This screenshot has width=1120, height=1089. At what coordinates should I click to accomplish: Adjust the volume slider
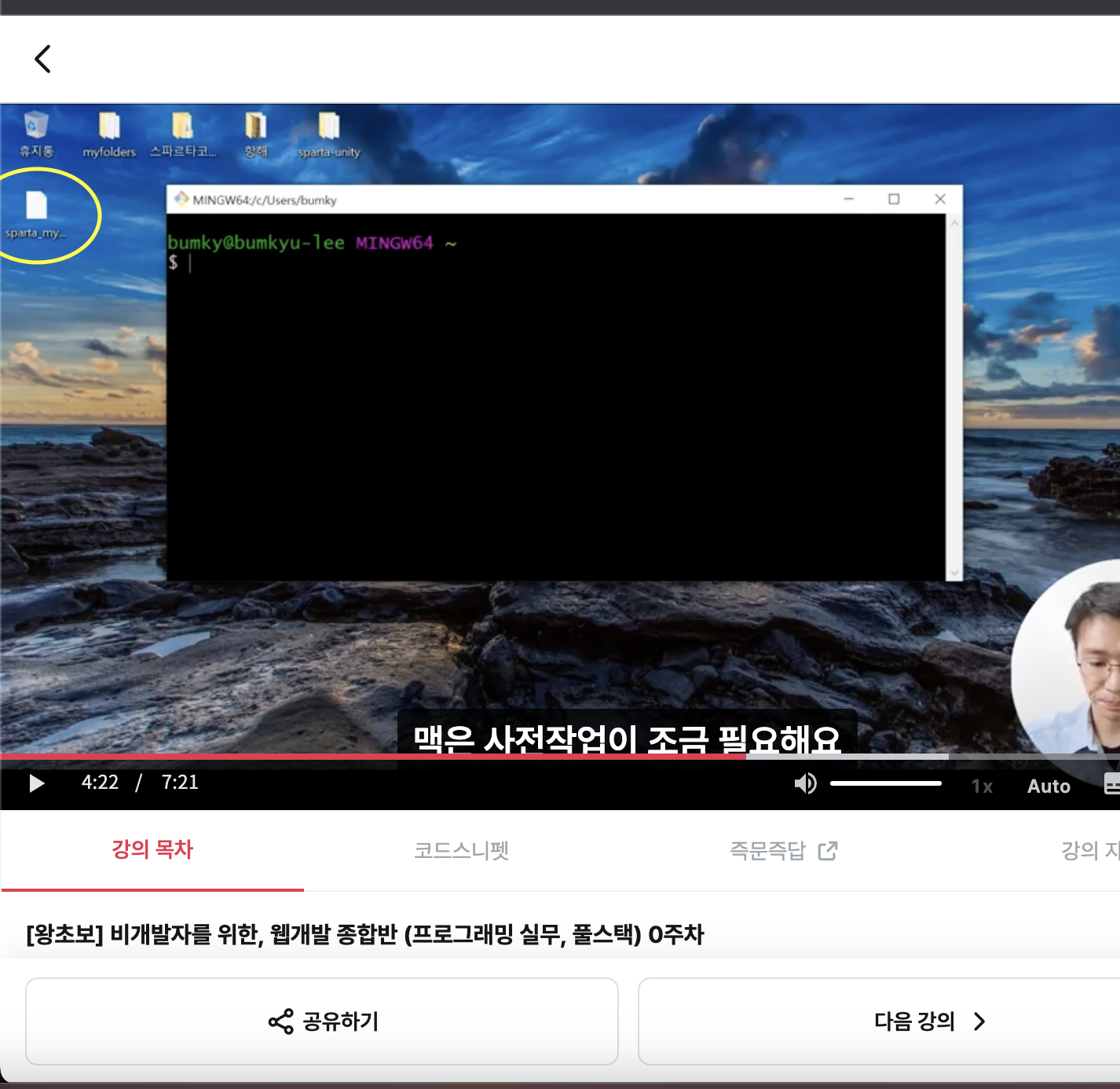pos(886,783)
